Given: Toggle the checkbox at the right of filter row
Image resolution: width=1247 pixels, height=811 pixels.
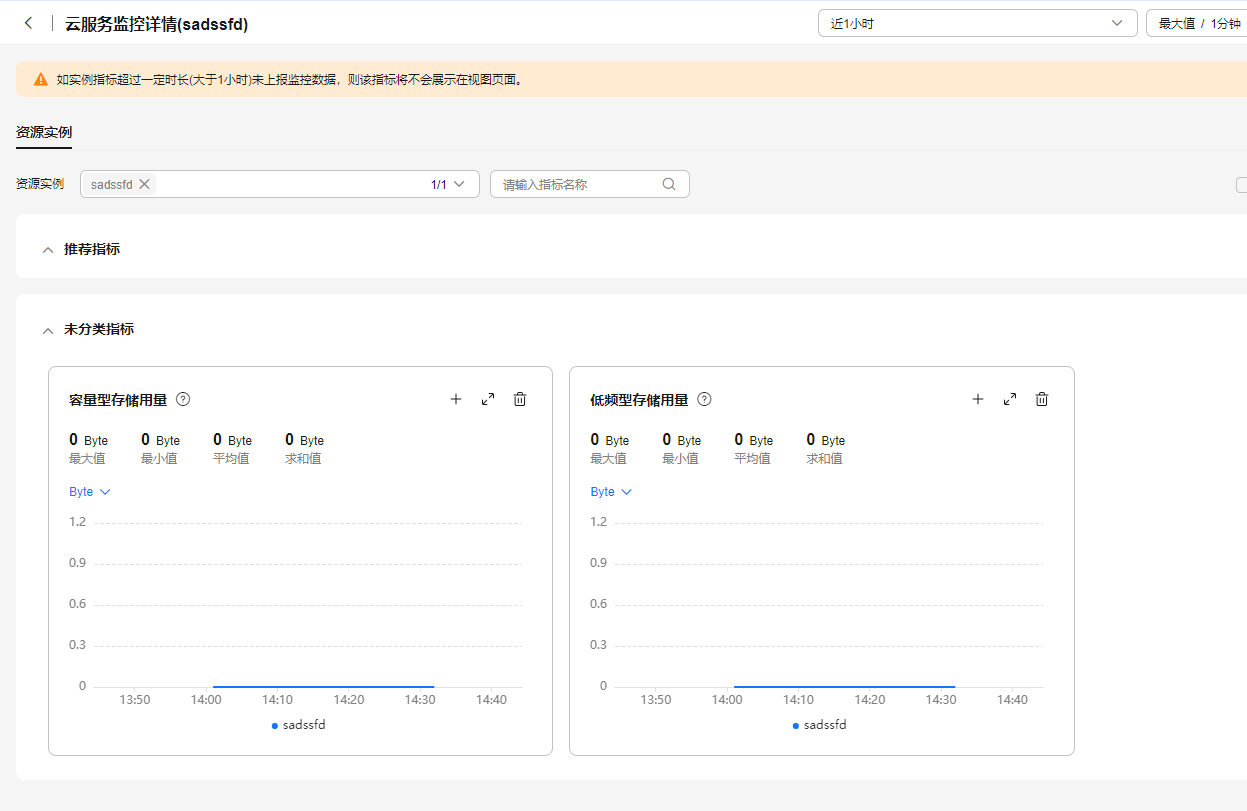Looking at the screenshot, I should point(1241,184).
